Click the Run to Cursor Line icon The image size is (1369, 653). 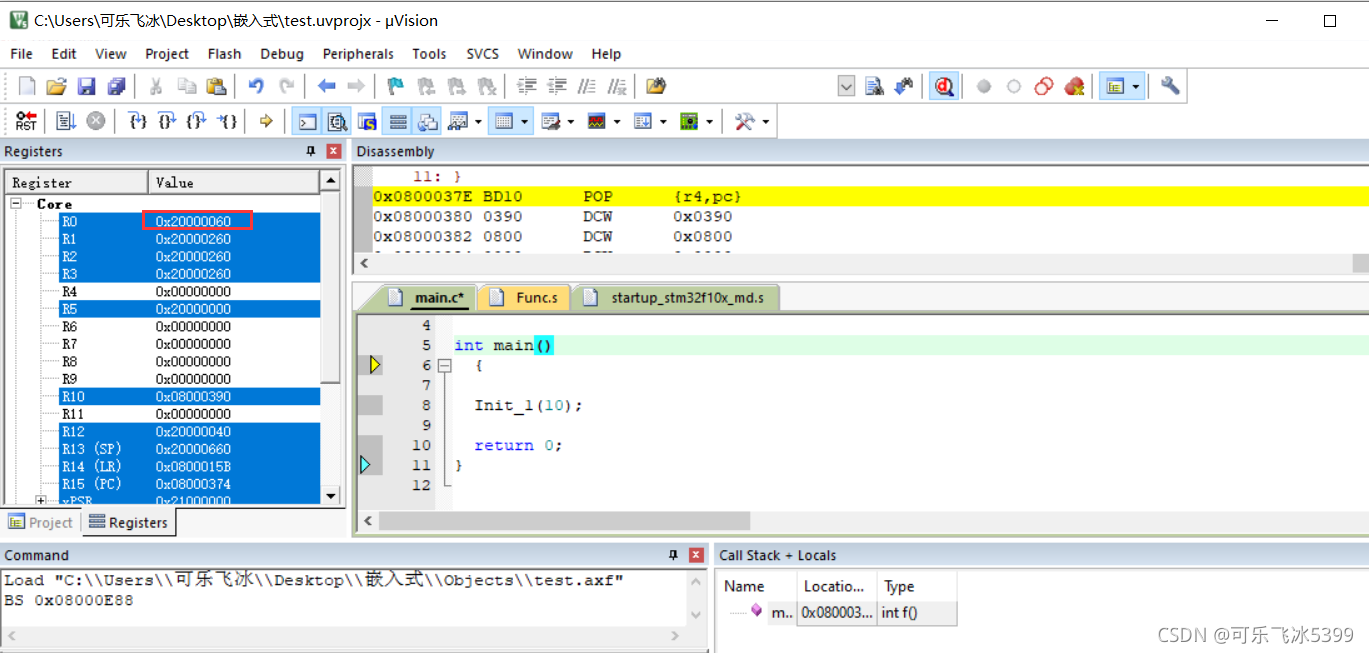(227, 121)
